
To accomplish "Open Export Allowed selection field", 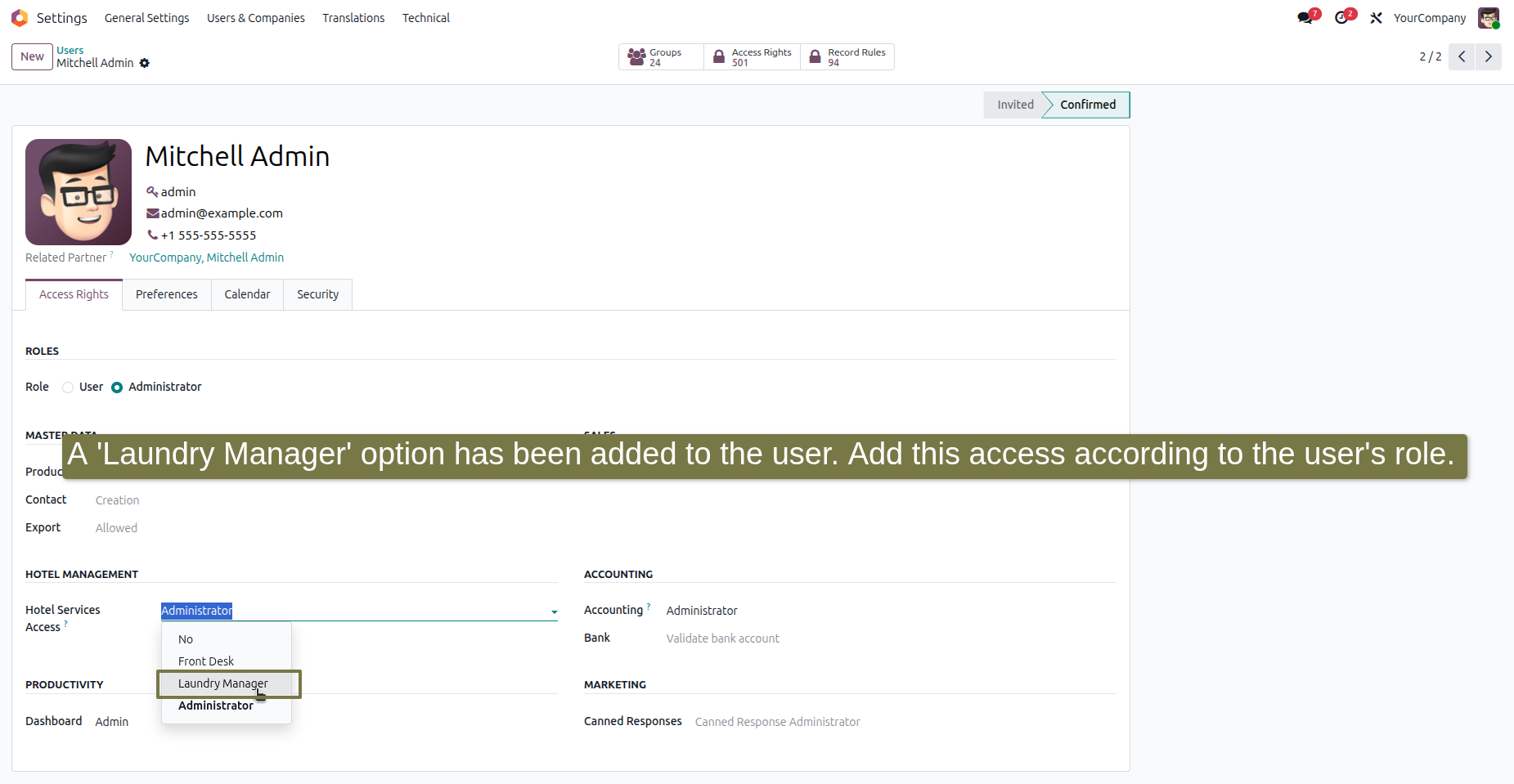I will 326,528.
